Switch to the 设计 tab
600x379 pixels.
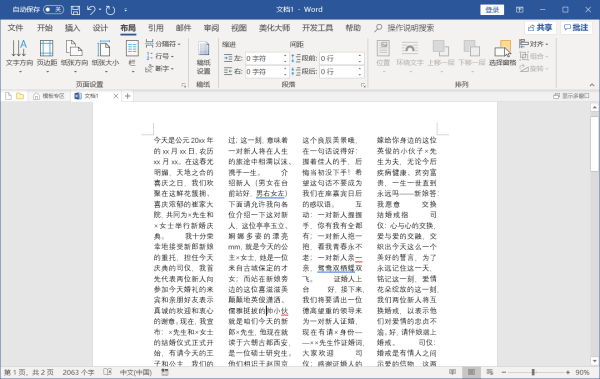point(100,28)
